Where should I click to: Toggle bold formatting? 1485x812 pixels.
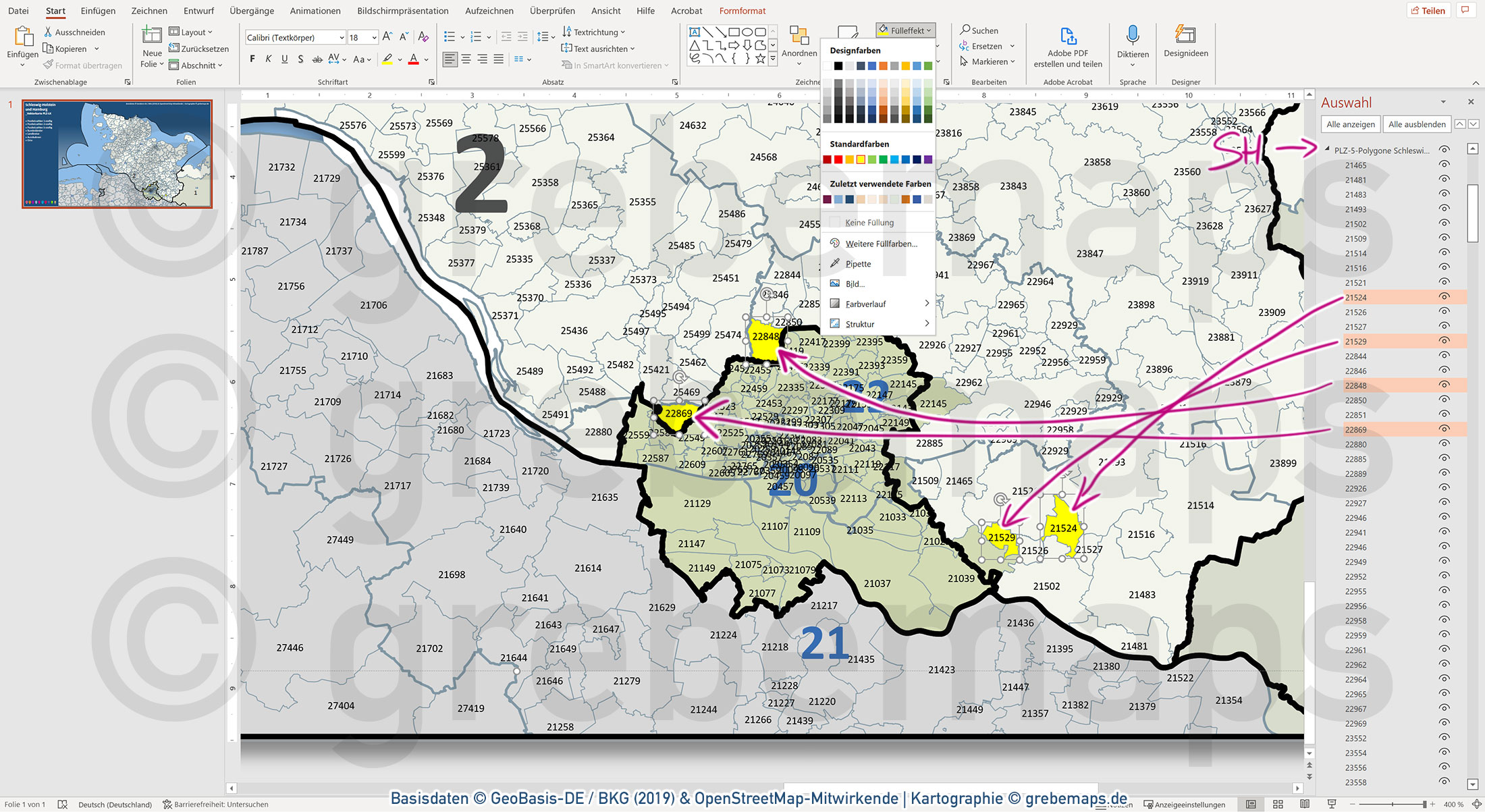click(x=252, y=59)
